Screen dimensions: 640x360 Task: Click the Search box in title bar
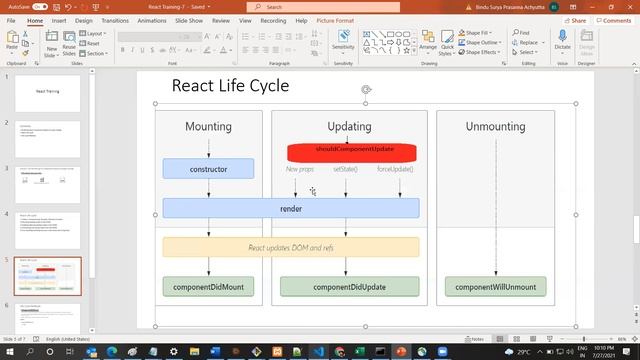coord(323,7)
